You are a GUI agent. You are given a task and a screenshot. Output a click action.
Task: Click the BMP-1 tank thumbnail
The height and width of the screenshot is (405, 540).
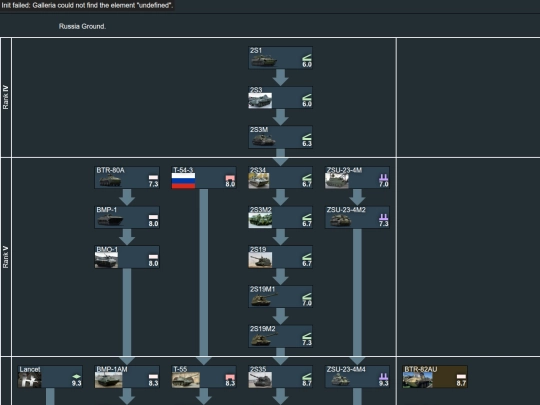(110, 220)
